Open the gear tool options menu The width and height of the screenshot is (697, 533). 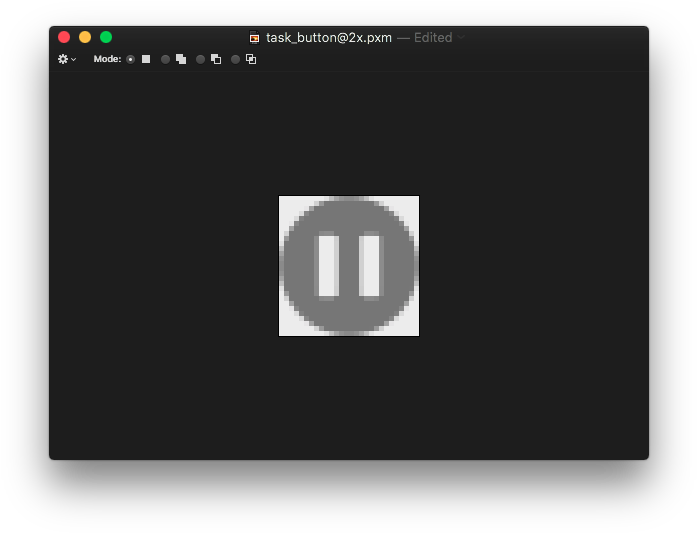coord(63,59)
